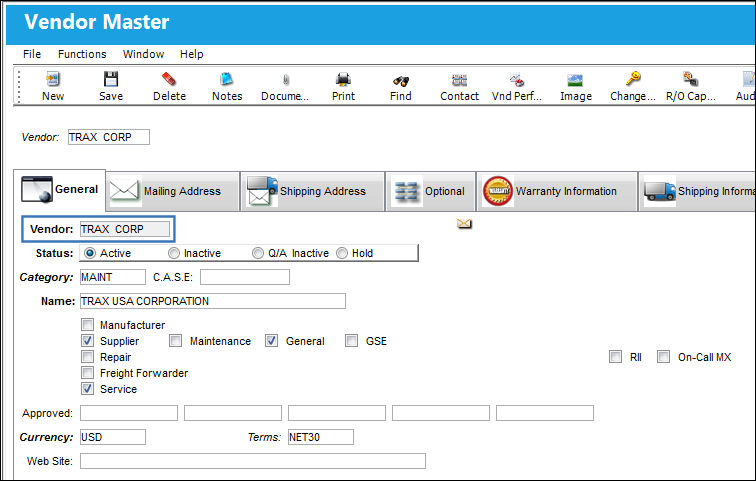Image resolution: width=756 pixels, height=481 pixels.
Task: Check the On-Call MX checkbox
Action: 663,357
